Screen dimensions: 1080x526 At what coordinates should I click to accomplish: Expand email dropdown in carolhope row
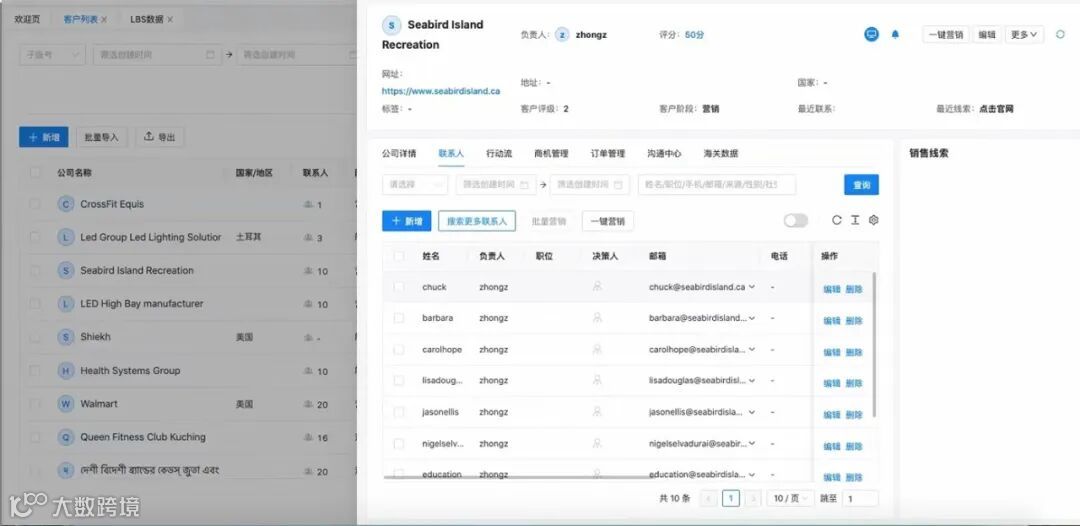pyautogui.click(x=751, y=350)
